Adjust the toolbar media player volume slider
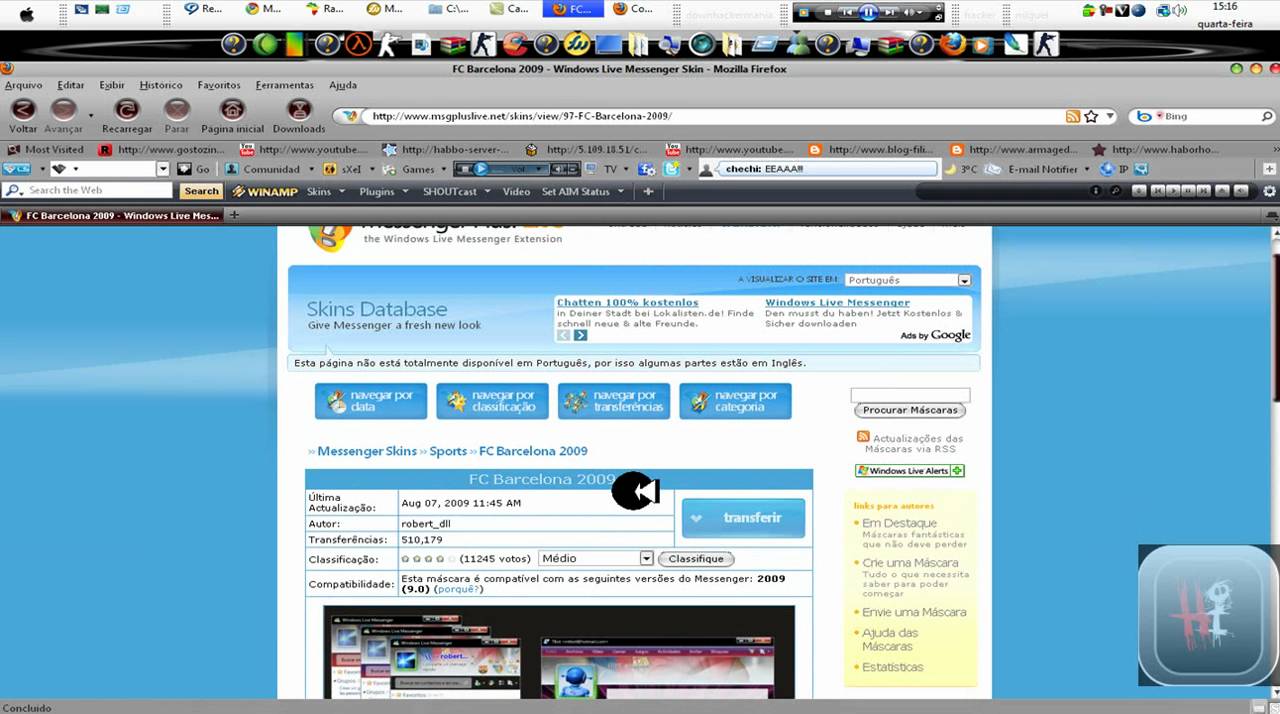This screenshot has height=714, width=1280. point(520,169)
